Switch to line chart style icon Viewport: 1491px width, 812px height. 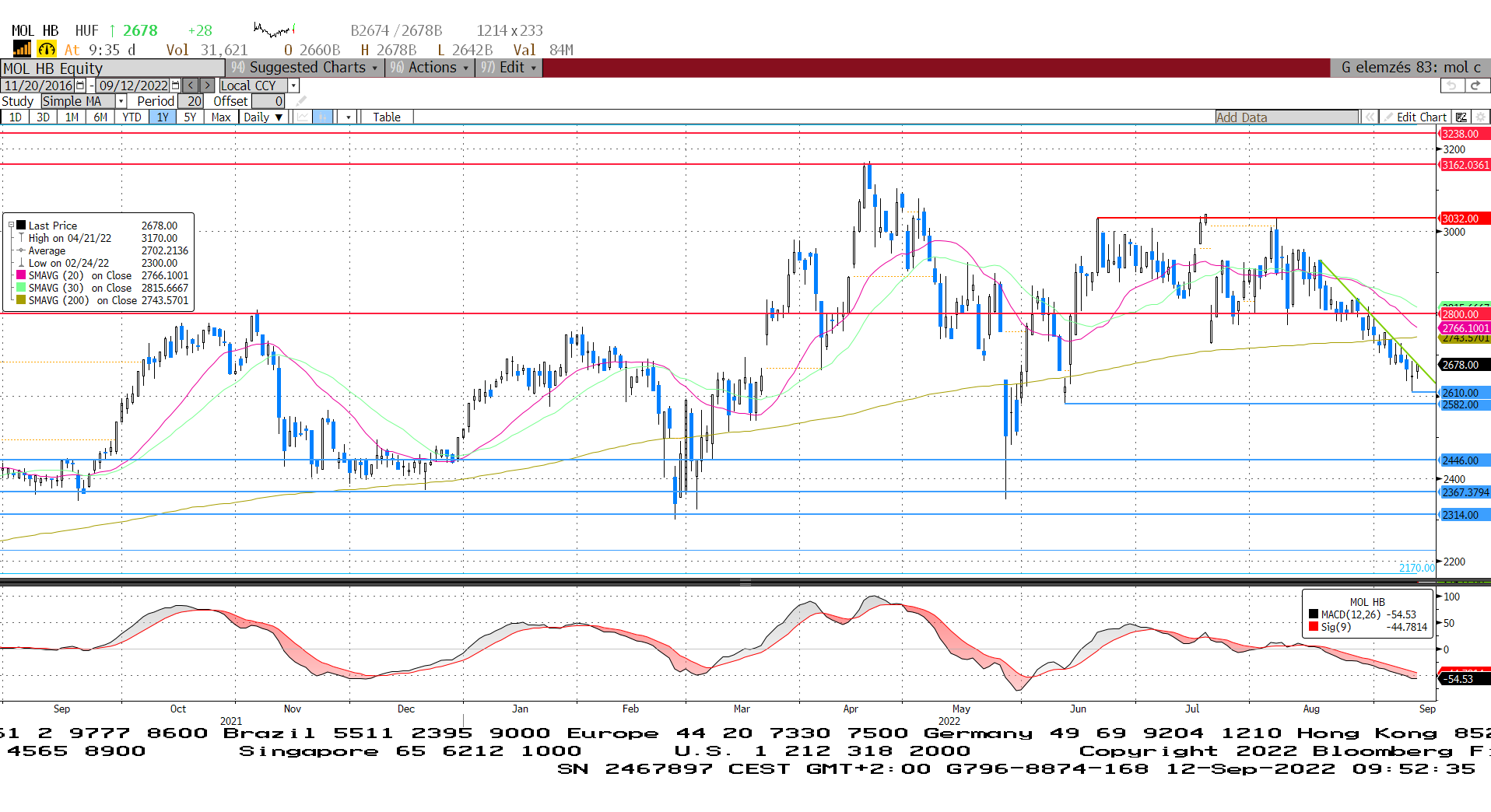click(x=303, y=117)
